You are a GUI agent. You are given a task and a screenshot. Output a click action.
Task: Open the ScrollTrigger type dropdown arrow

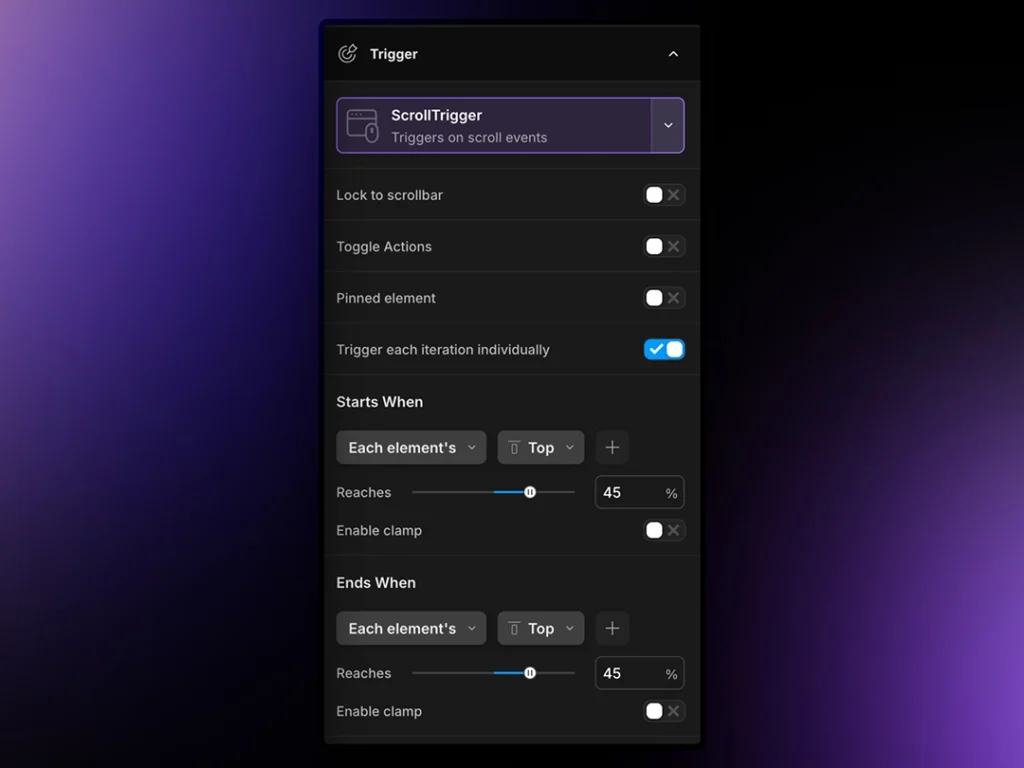click(x=668, y=126)
